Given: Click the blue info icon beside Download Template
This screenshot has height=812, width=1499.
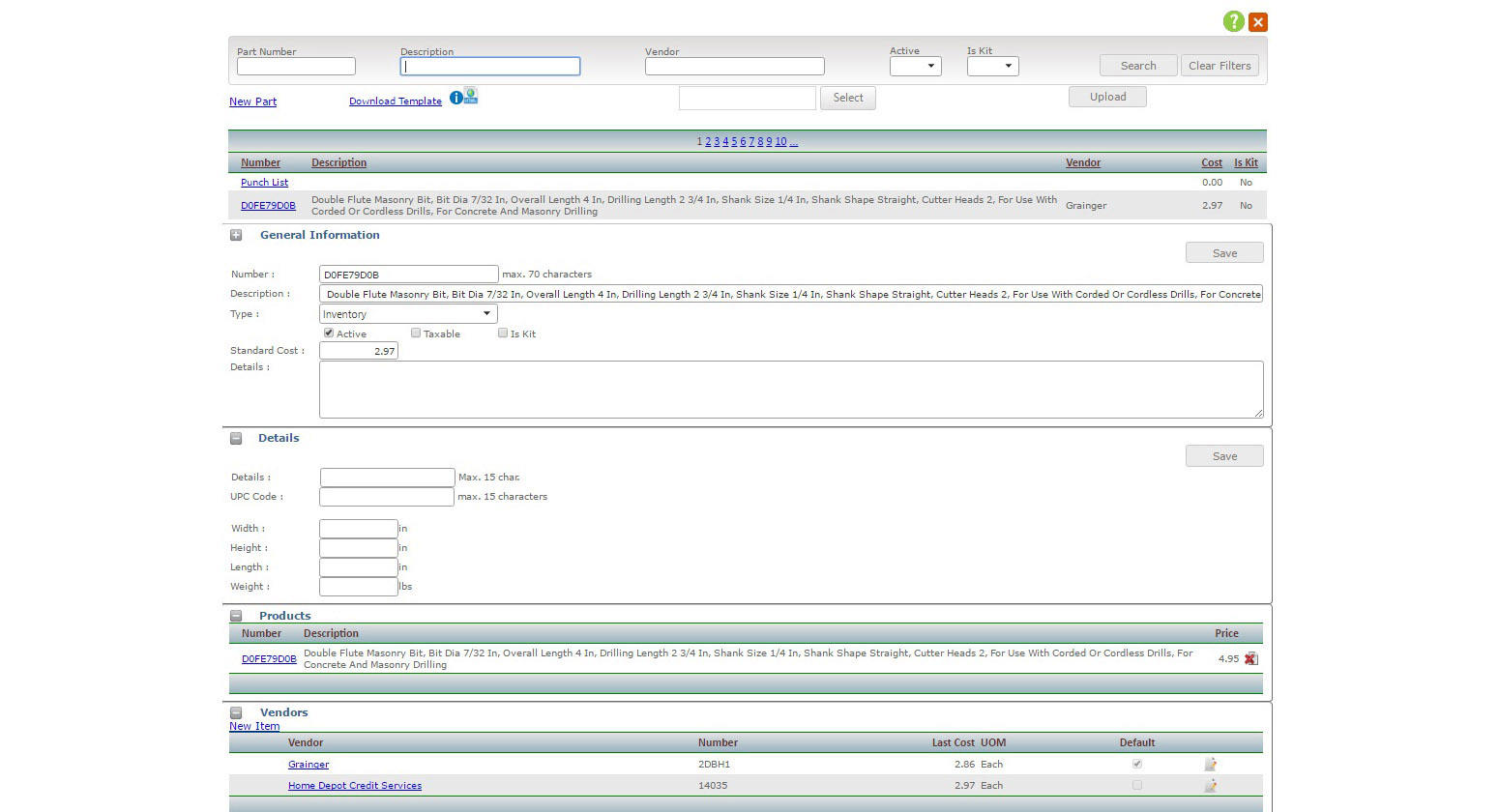Looking at the screenshot, I should 456,98.
